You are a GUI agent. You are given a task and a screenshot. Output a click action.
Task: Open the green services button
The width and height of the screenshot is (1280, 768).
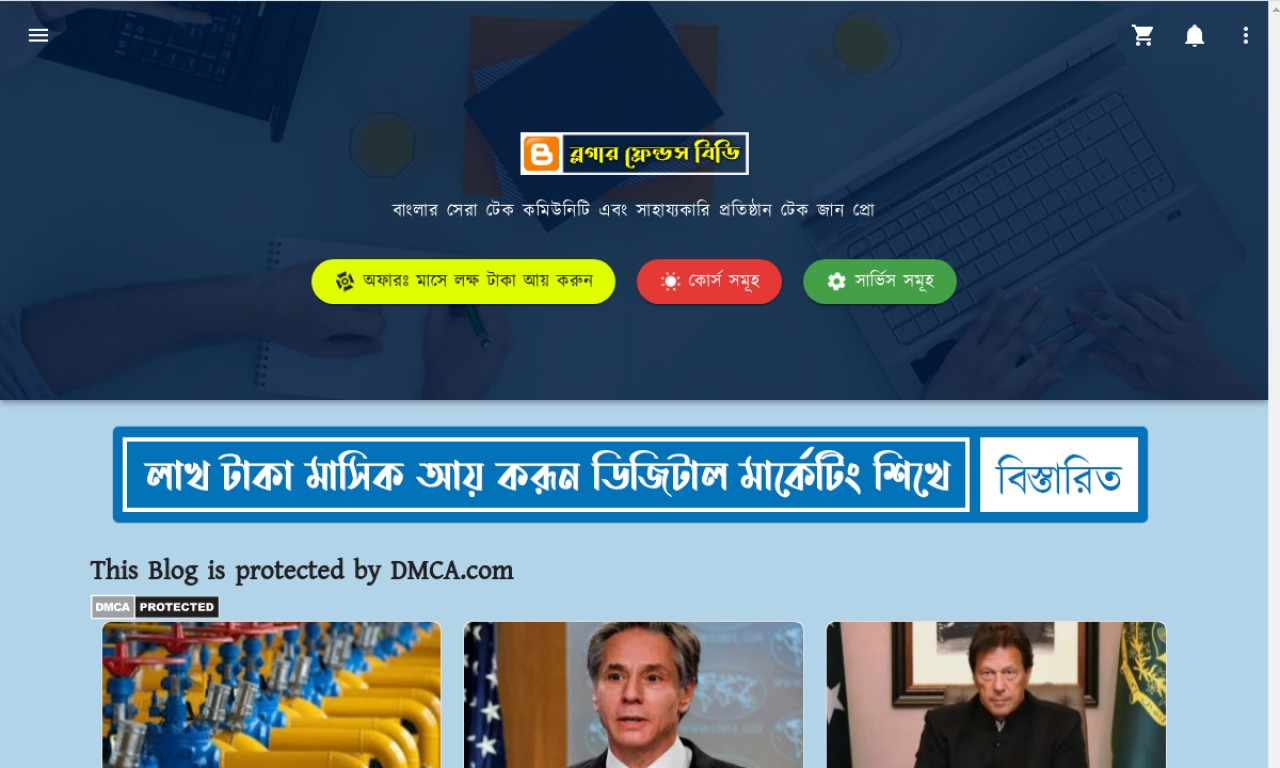point(880,281)
